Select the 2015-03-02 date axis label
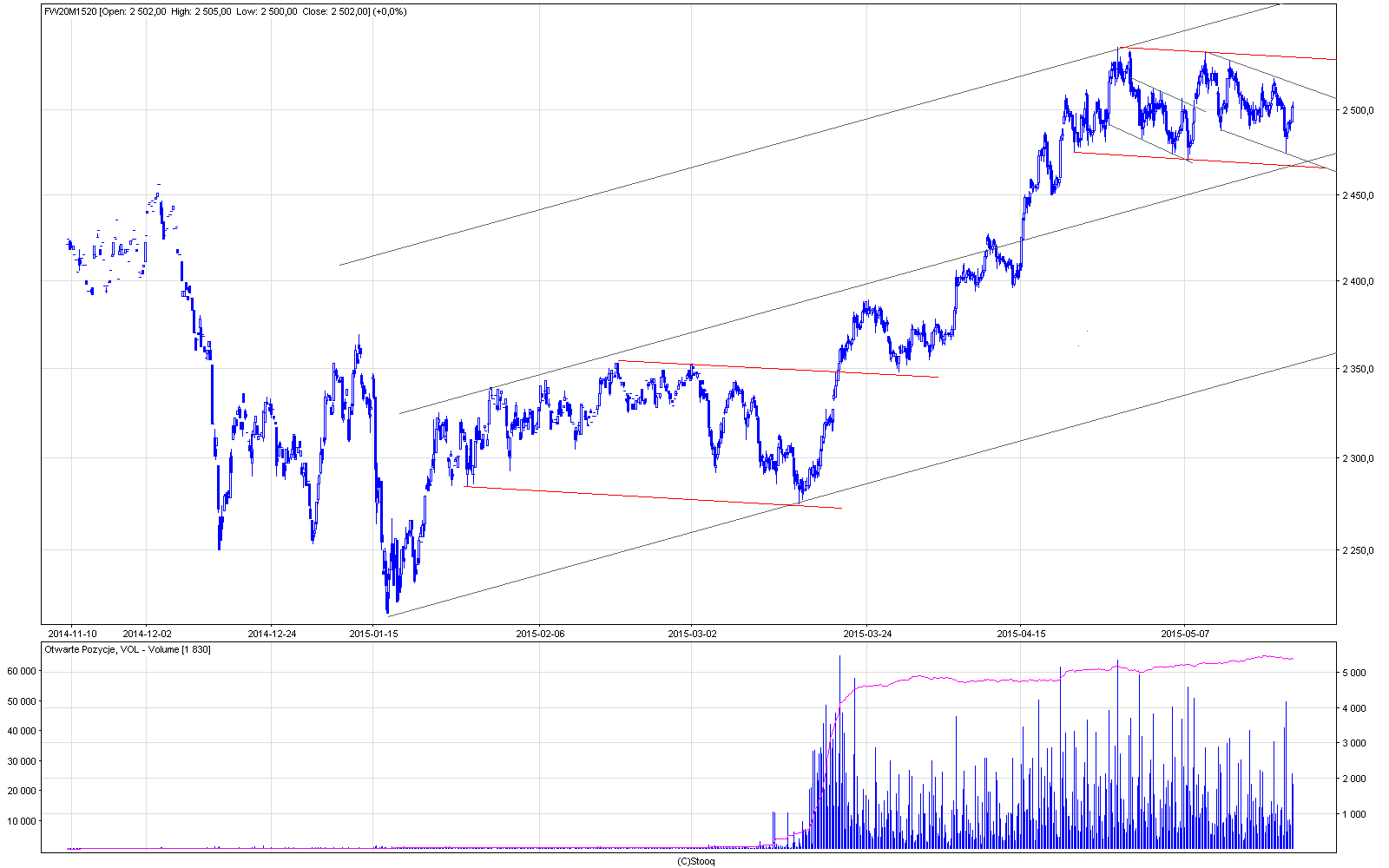The image size is (1389, 868). tap(692, 634)
